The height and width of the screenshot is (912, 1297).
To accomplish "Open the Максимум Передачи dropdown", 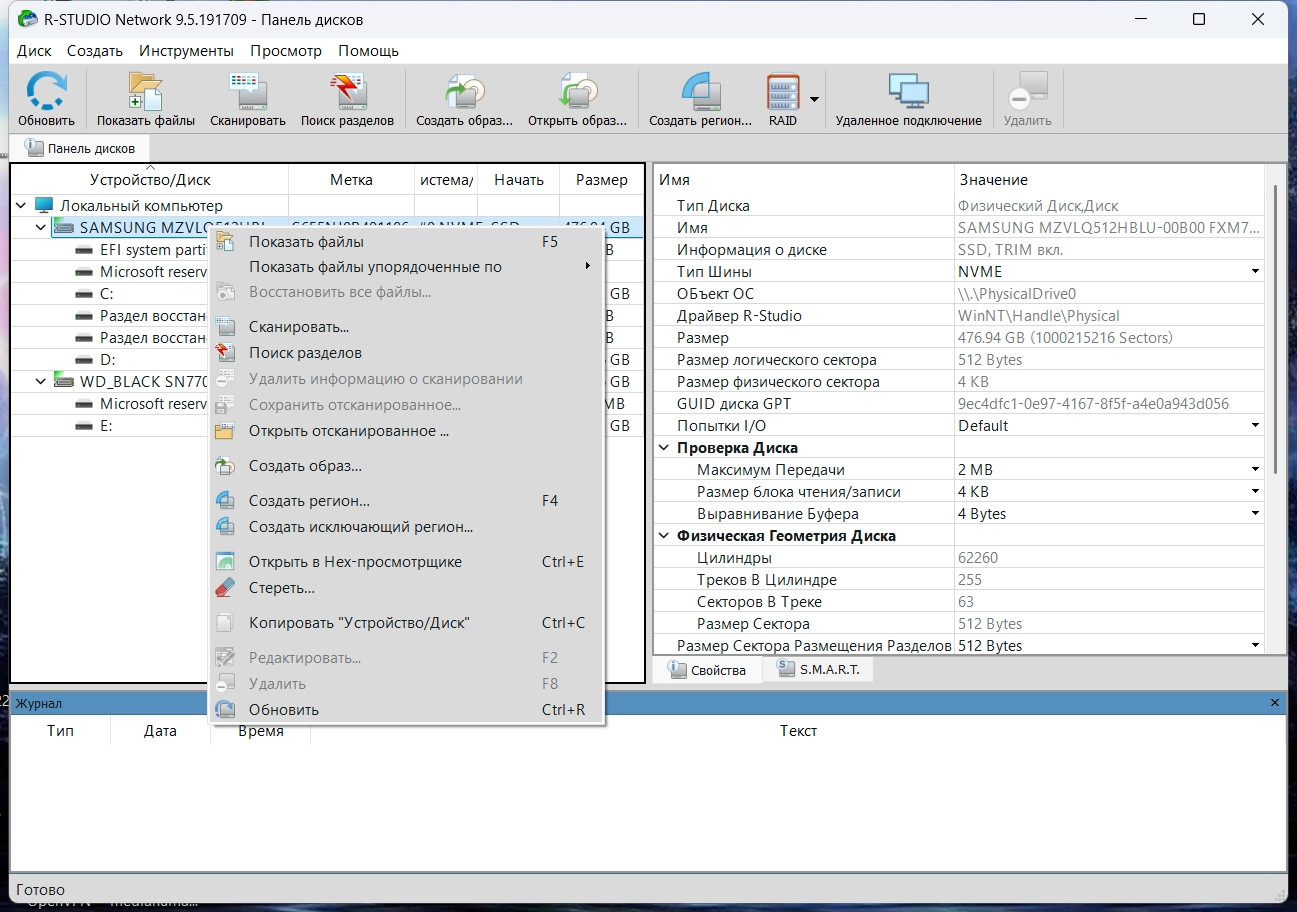I will click(1254, 470).
